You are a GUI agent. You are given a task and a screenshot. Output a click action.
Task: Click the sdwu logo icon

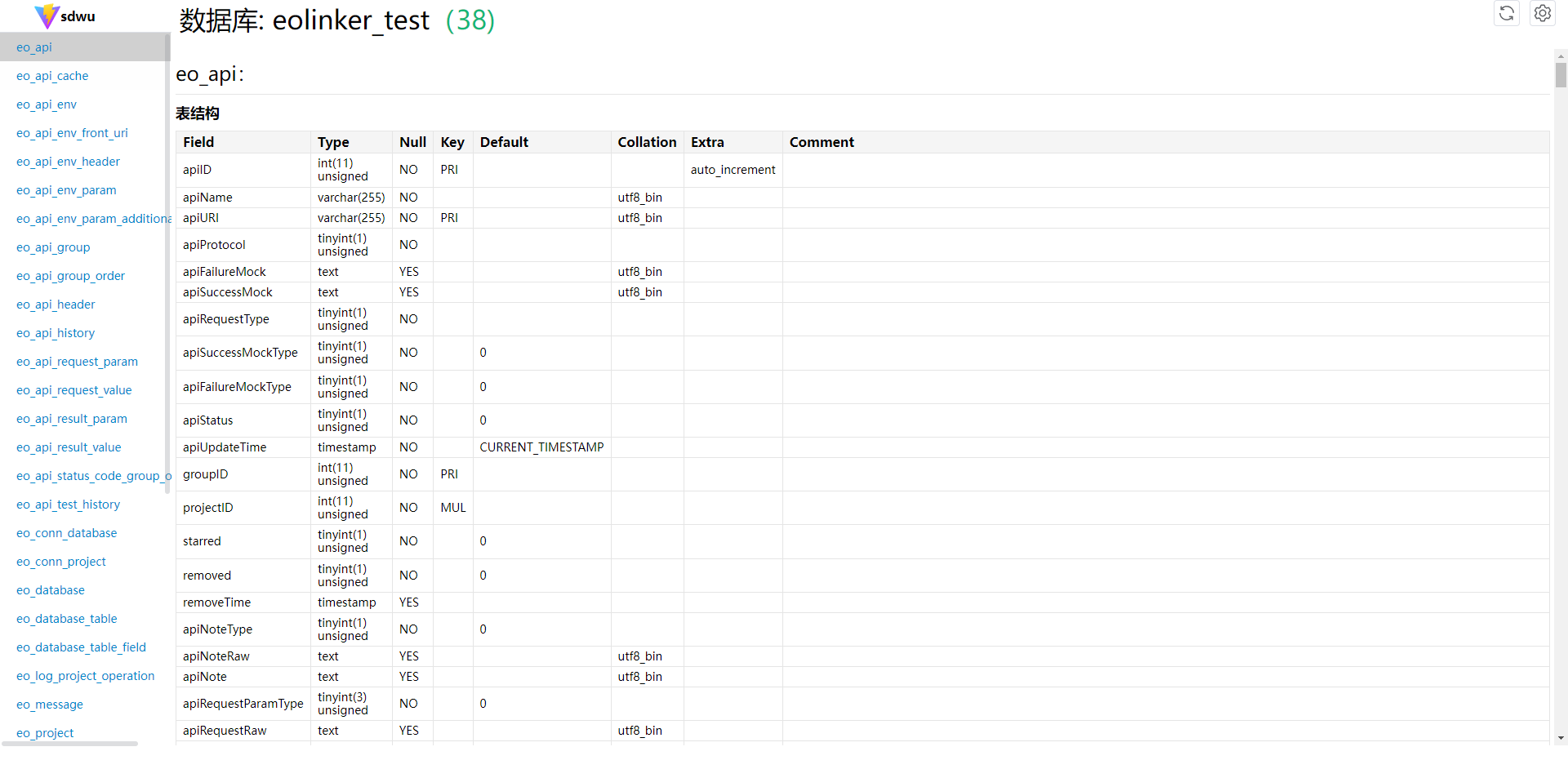[x=47, y=16]
